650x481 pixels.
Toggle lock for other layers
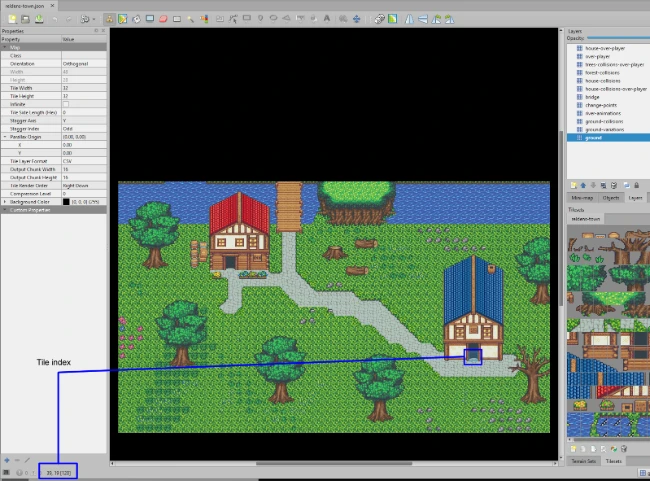(636, 185)
